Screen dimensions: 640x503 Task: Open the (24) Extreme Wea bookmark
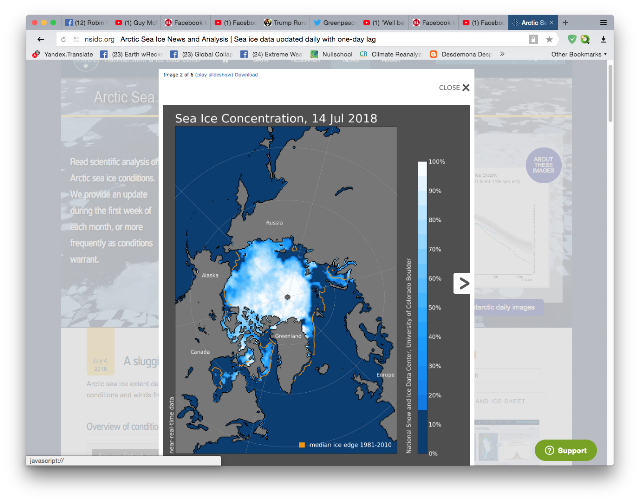pos(271,54)
